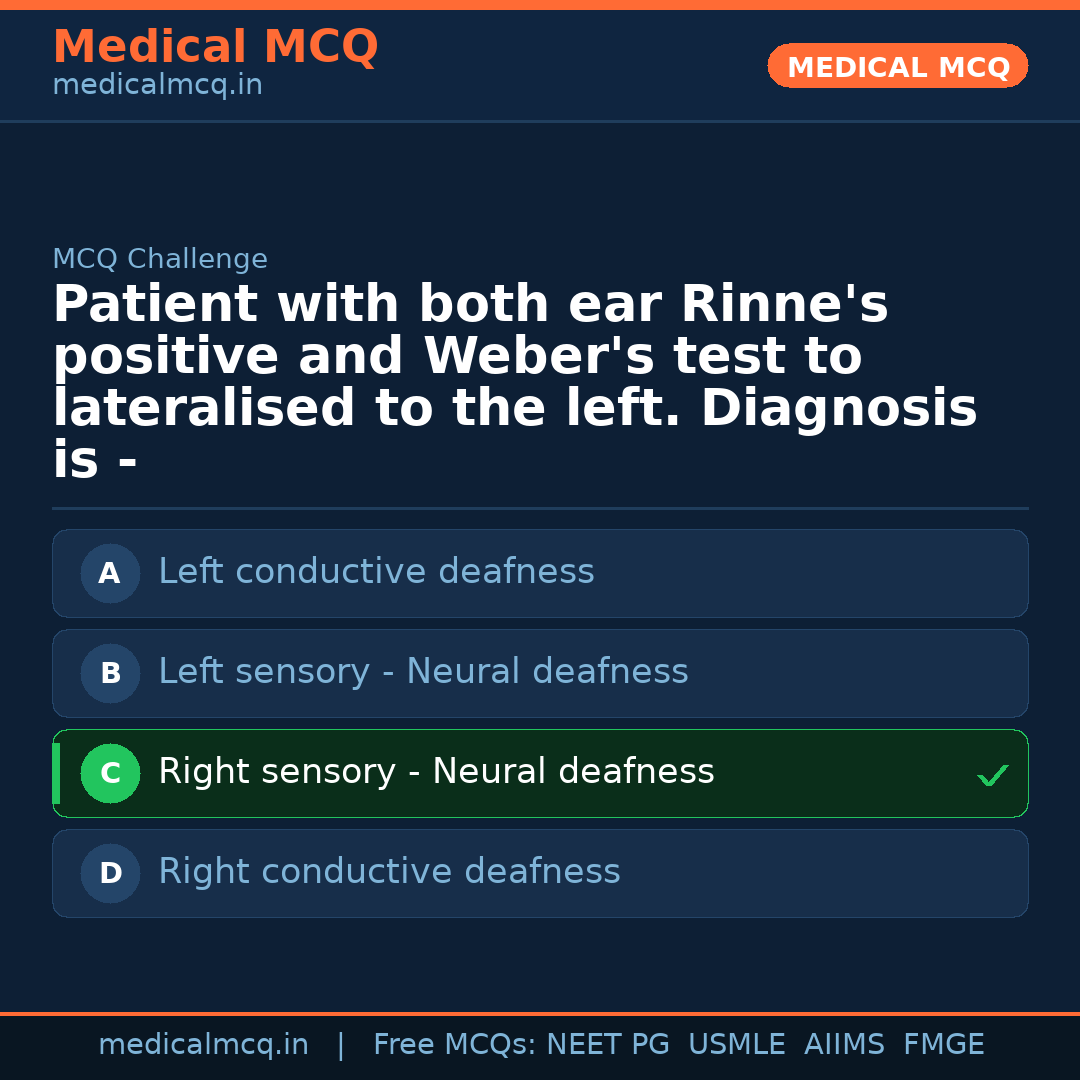Click the orange MEDICAL MCQ badge
The image size is (1080, 1080).
(x=897, y=67)
